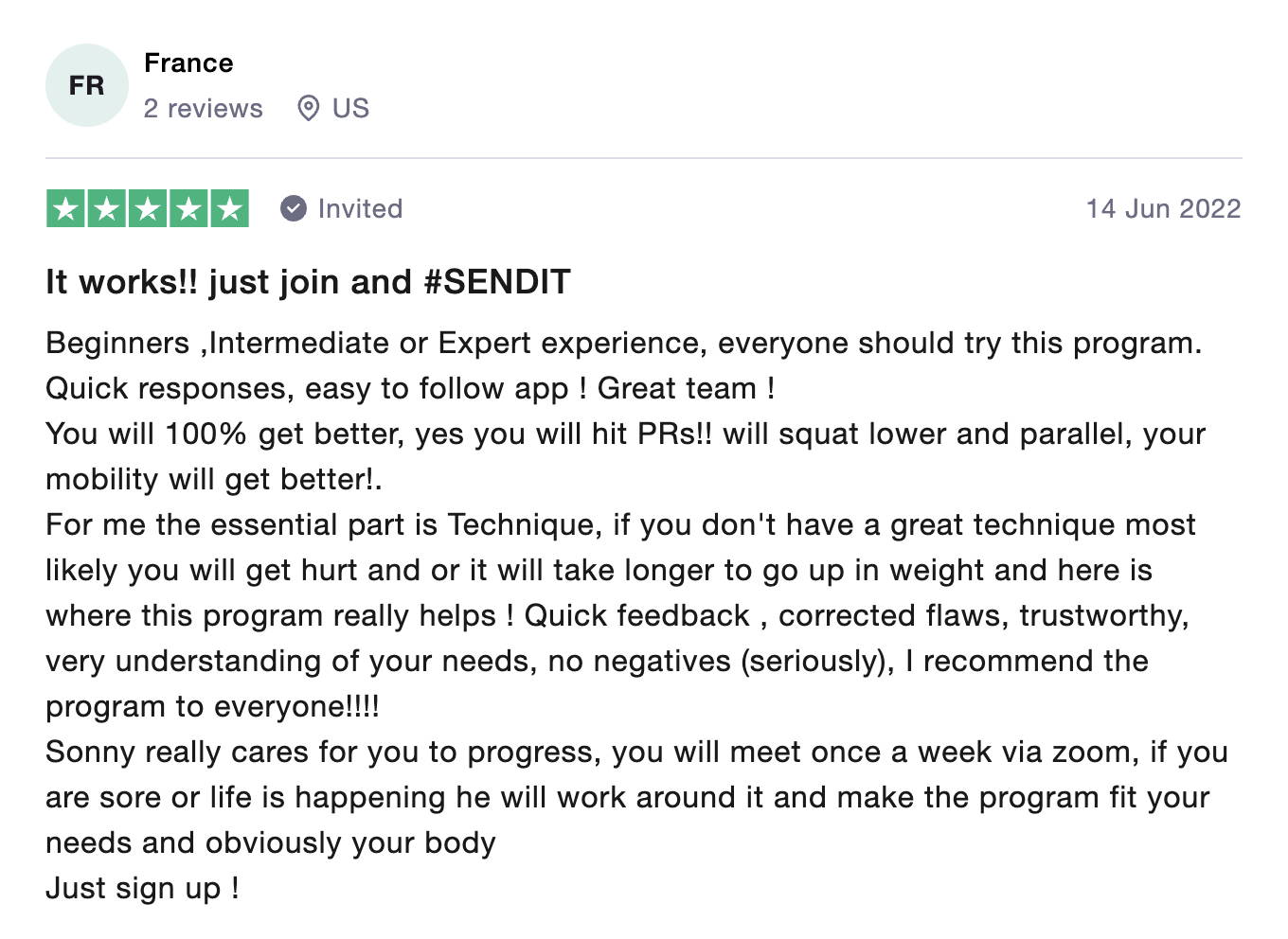This screenshot has width=1288, height=939.
Task: Click the Invited label text
Action: [x=360, y=208]
